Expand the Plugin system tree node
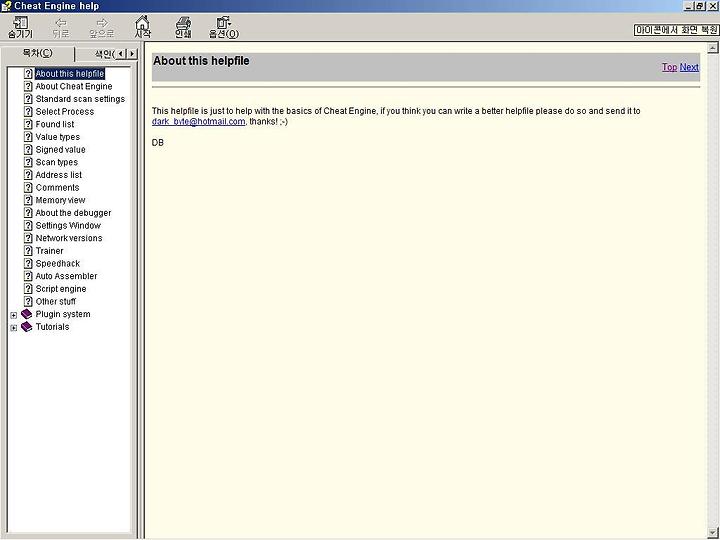Viewport: 720px width, 540px height. tap(14, 315)
